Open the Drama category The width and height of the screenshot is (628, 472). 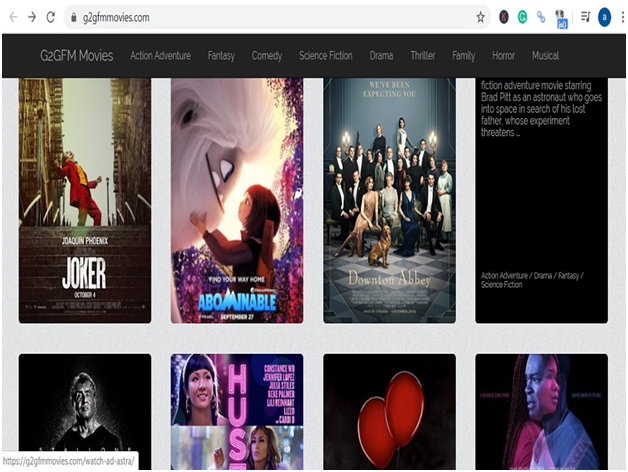(381, 55)
